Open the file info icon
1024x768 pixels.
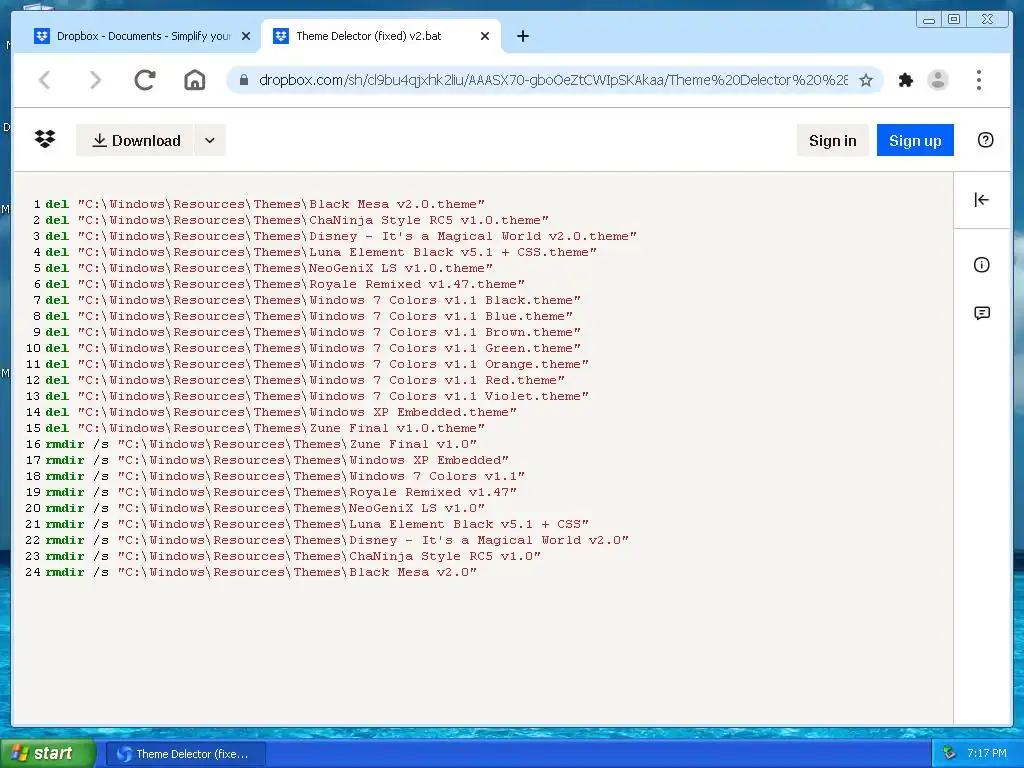(982, 264)
